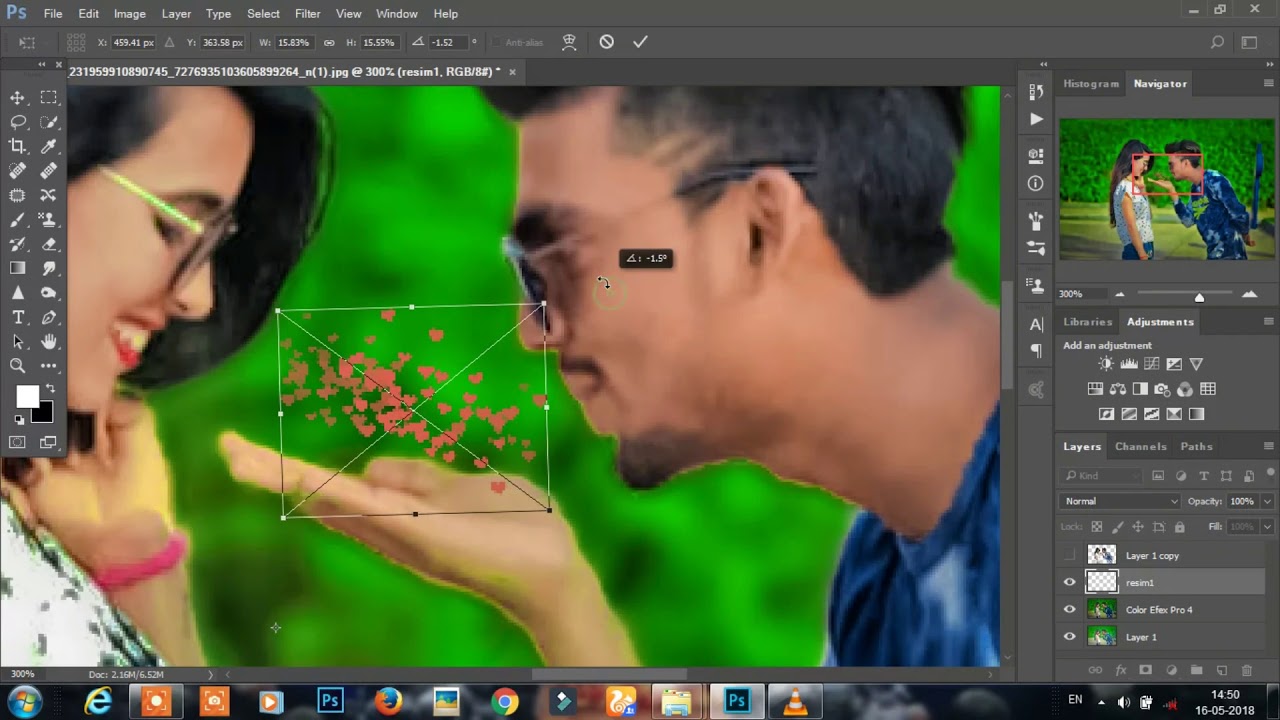Select the Clone Stamp tool
This screenshot has width=1280, height=720.
(48, 220)
